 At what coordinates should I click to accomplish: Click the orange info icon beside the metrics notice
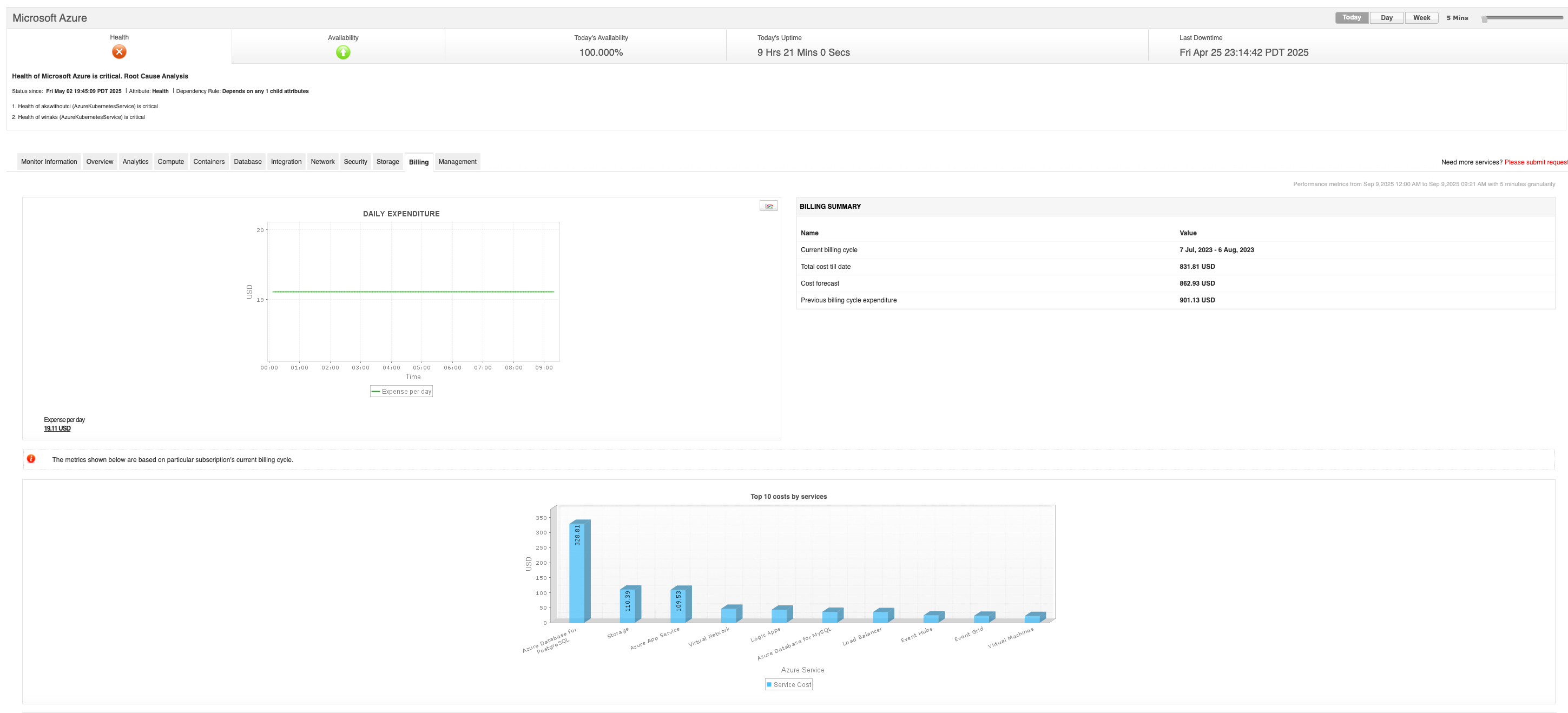click(x=30, y=459)
